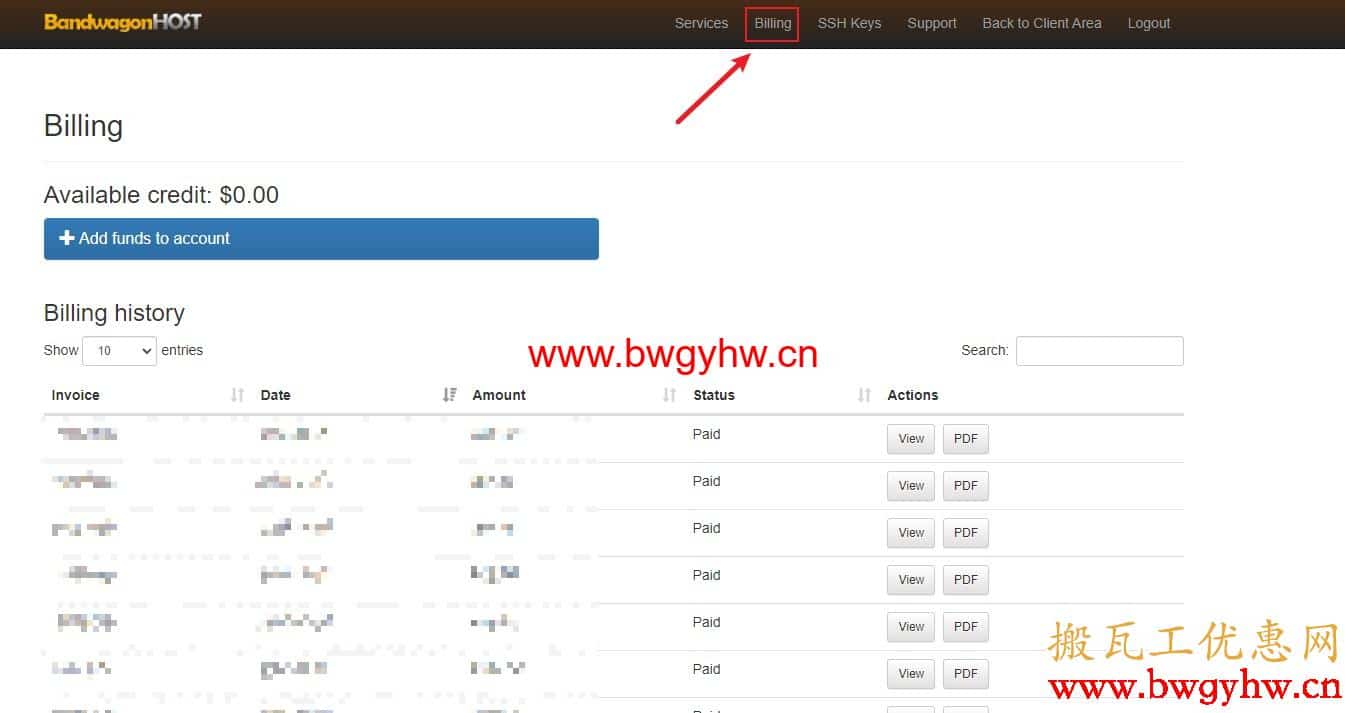View the first Paid invoice
This screenshot has width=1345, height=713.
point(911,439)
